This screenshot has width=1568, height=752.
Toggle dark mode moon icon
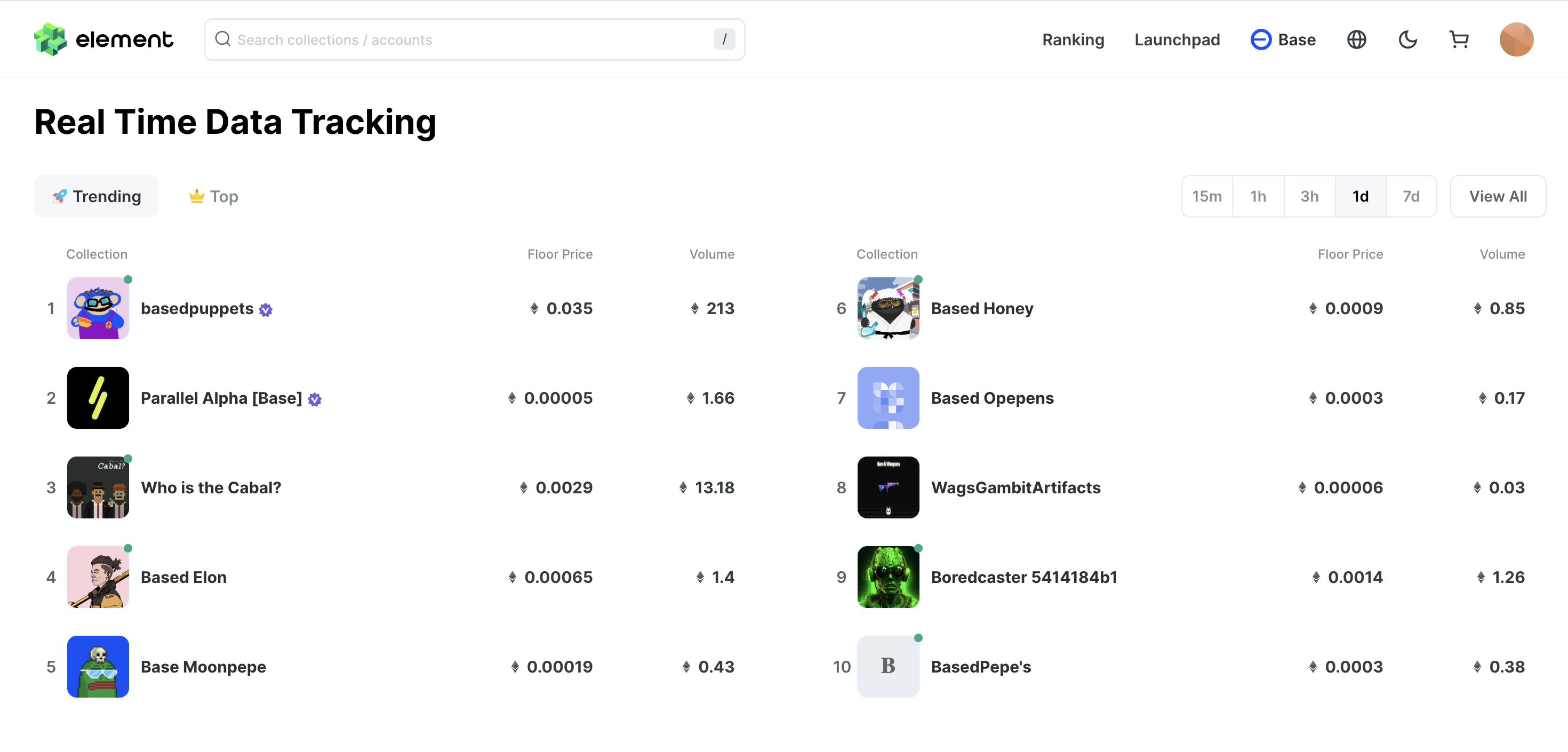pos(1407,39)
